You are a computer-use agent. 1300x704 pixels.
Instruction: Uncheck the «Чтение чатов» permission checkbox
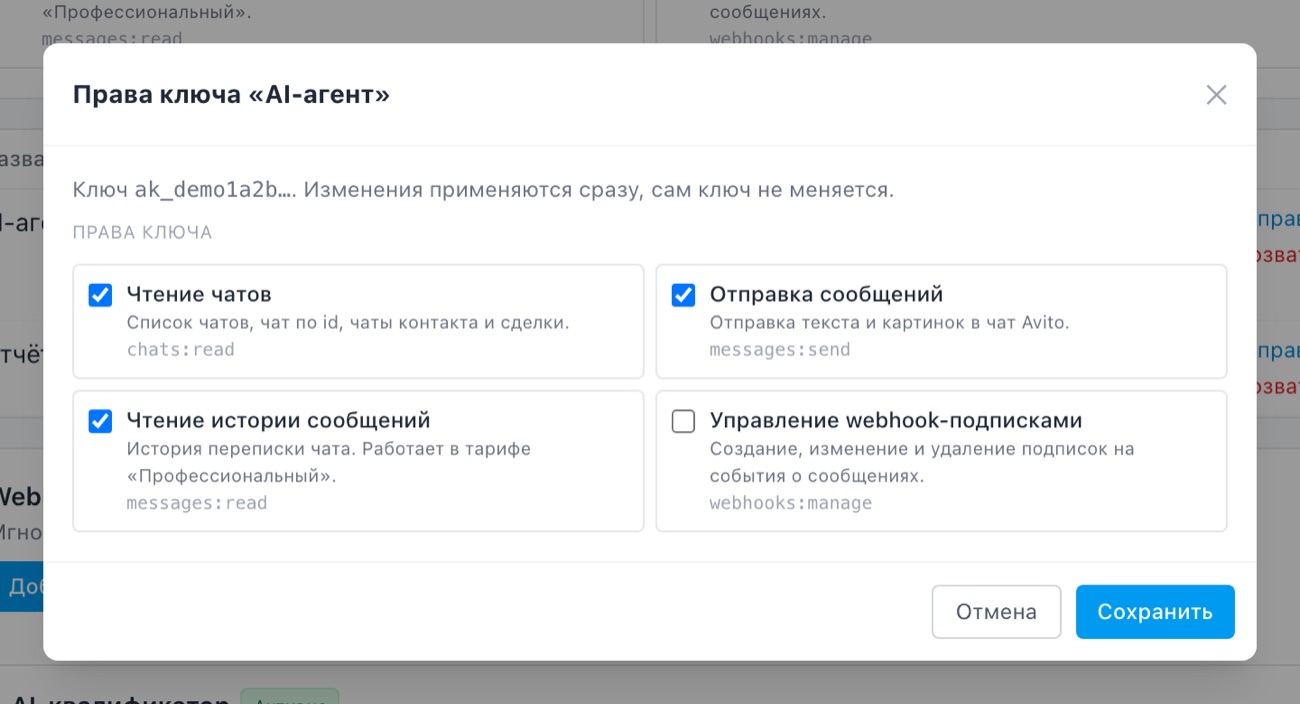(x=100, y=295)
